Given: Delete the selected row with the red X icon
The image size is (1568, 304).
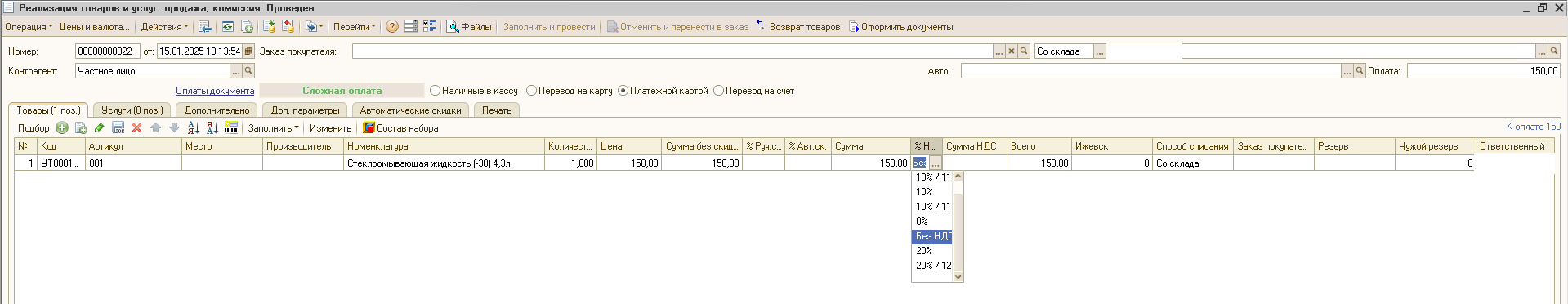Looking at the screenshot, I should (x=136, y=127).
